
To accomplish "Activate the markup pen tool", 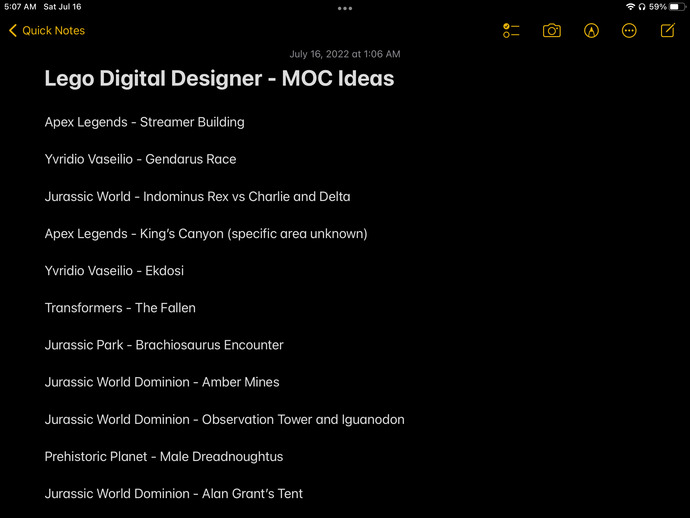I will 591,30.
